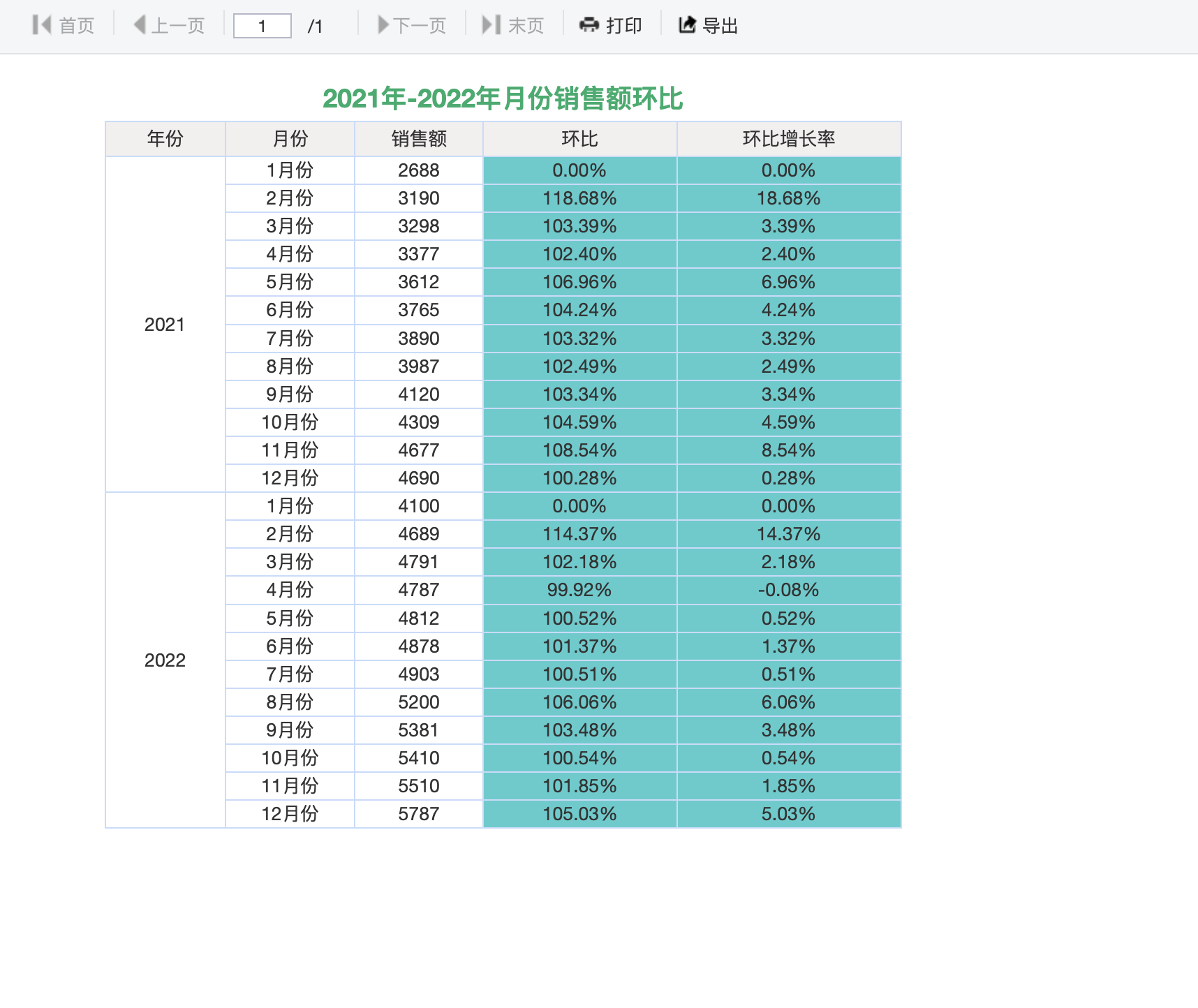The height and width of the screenshot is (1008, 1198).
Task: Click sales value 3765
Action: click(x=419, y=310)
